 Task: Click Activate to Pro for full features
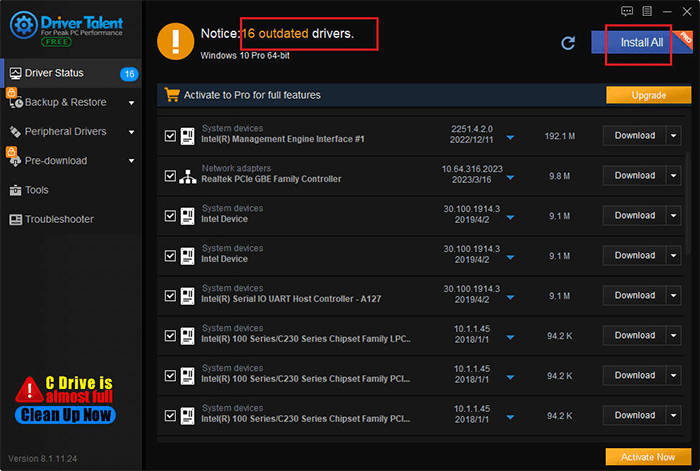coord(252,95)
